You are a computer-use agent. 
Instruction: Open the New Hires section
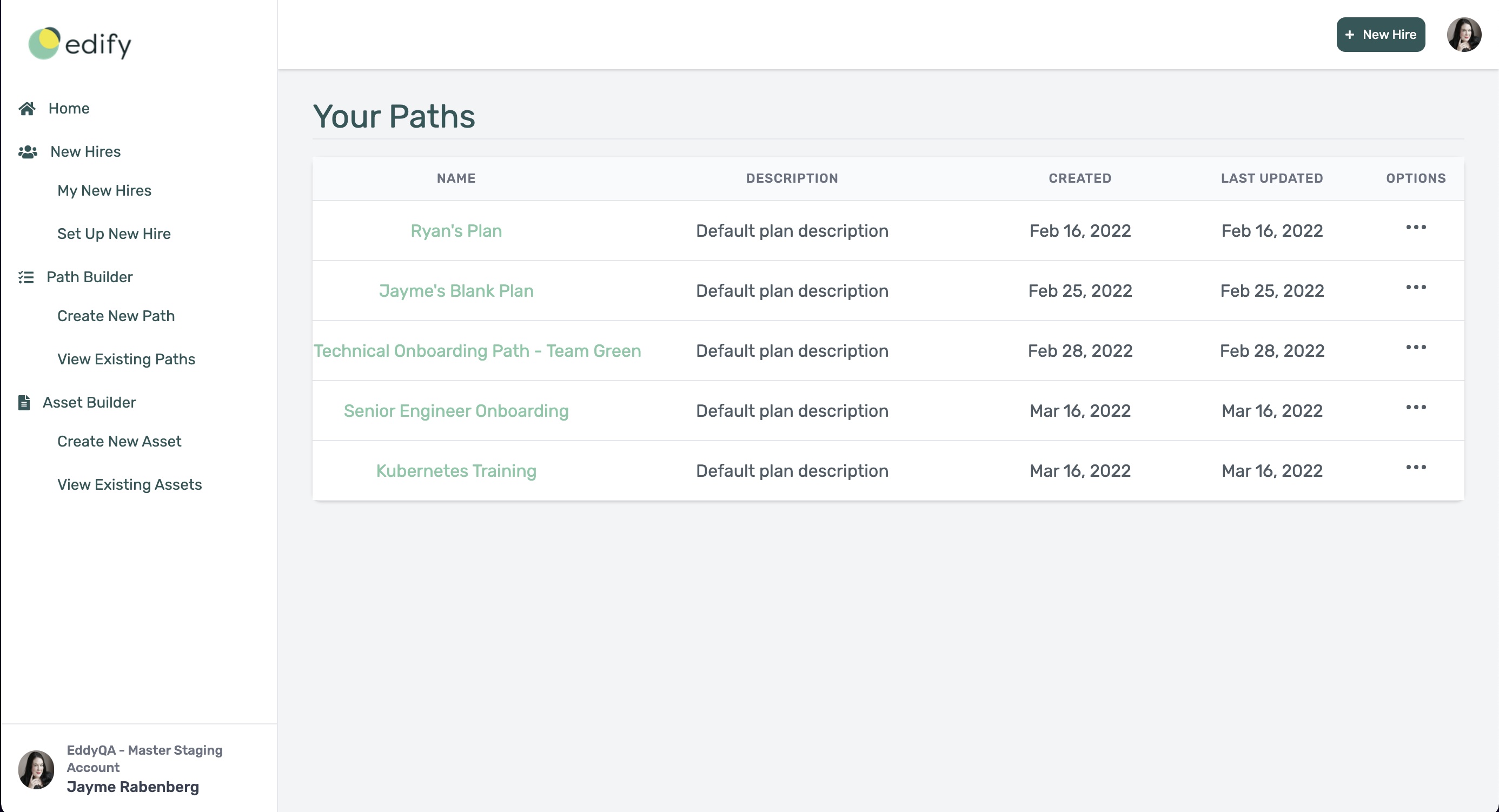click(x=85, y=151)
